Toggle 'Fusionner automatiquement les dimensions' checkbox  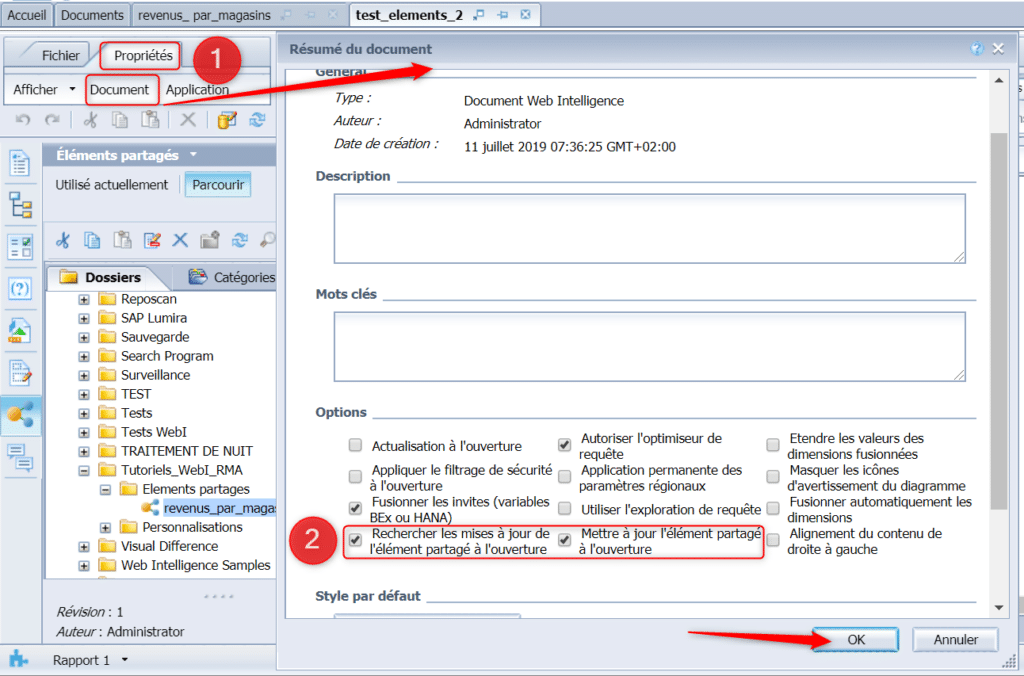[773, 509]
